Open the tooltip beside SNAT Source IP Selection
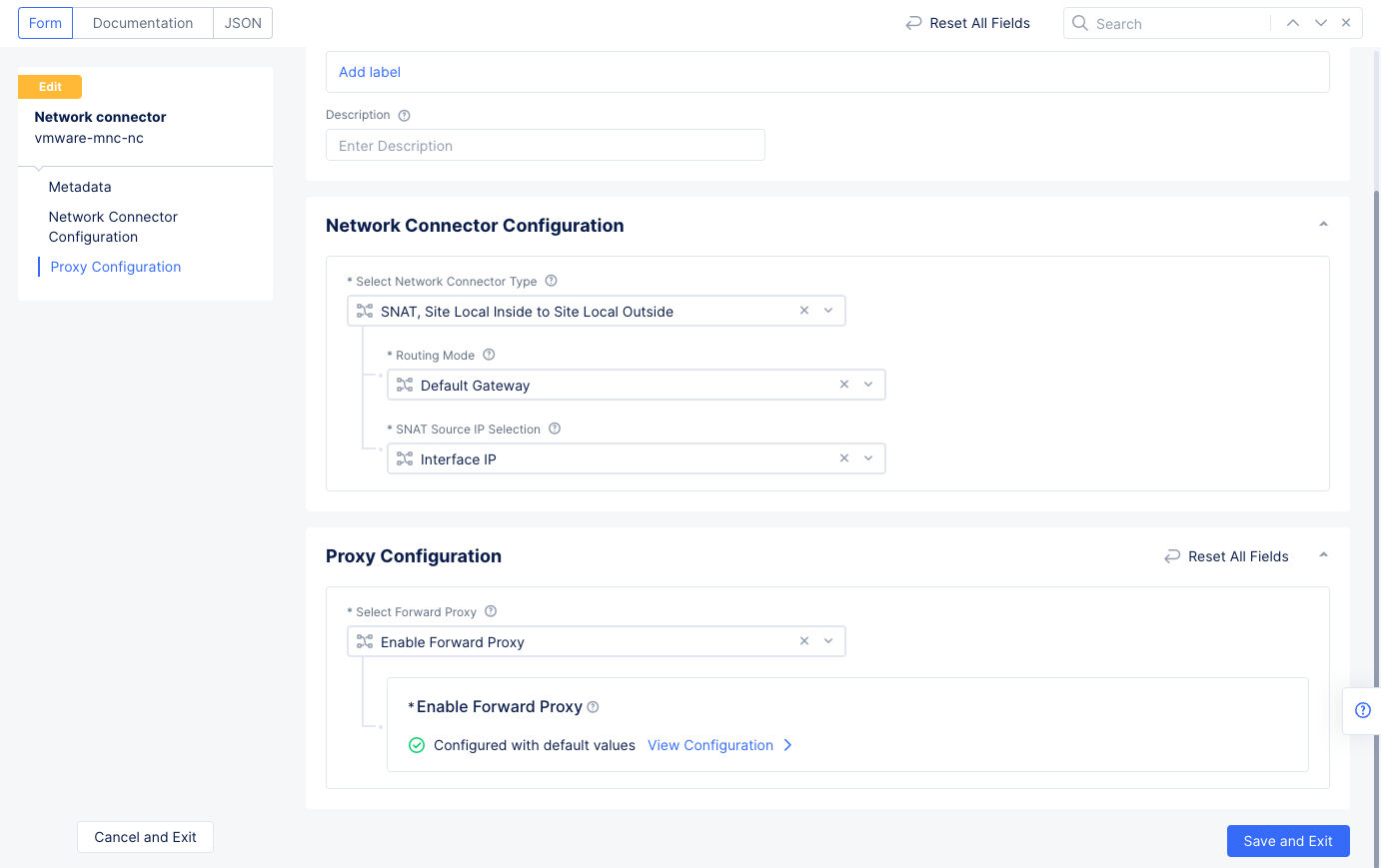Screen dimensions: 1381x868 [x=554, y=429]
